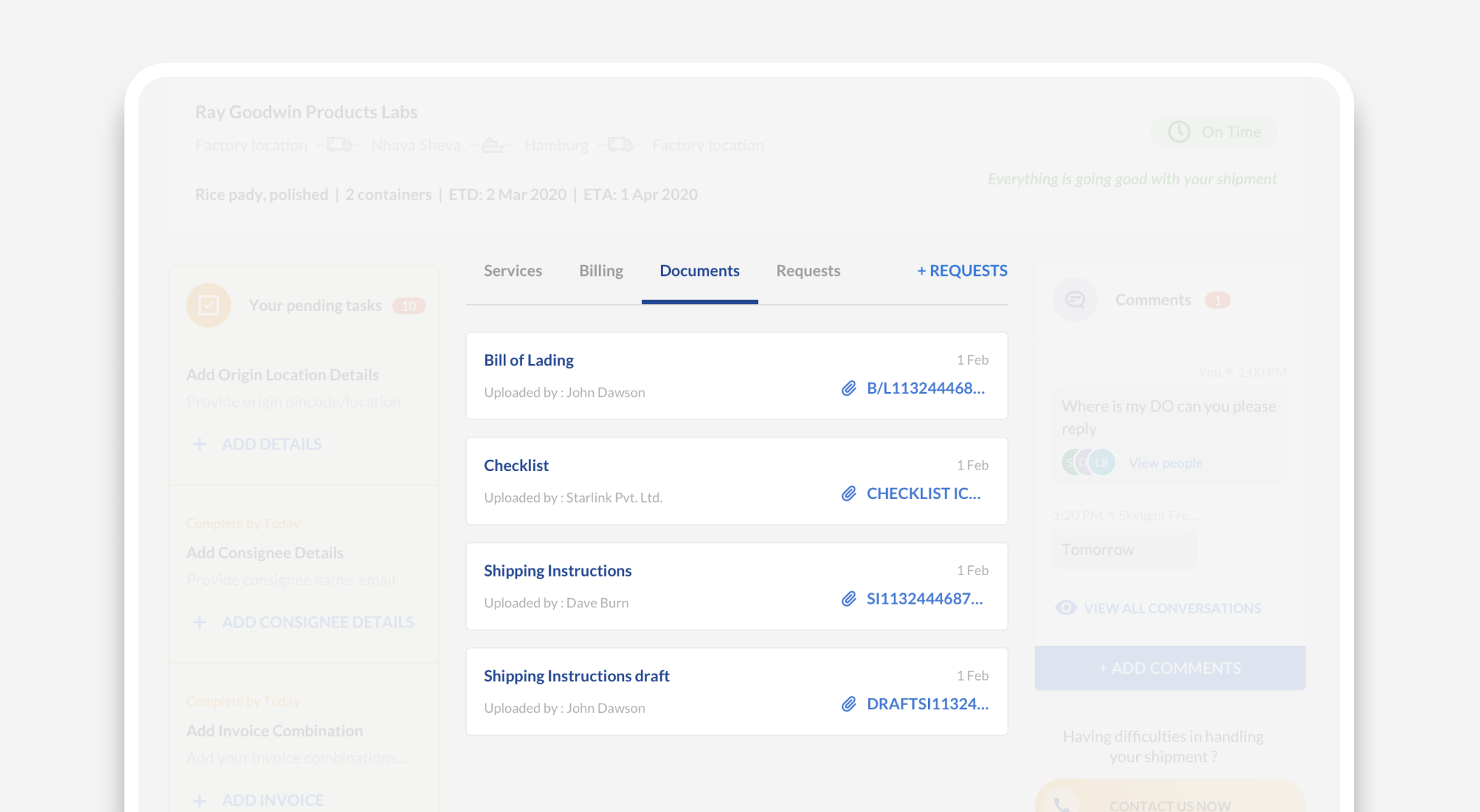Click the plus icon beside ADD DETAILS
Viewport: 1480px width, 812px height.
tap(200, 444)
